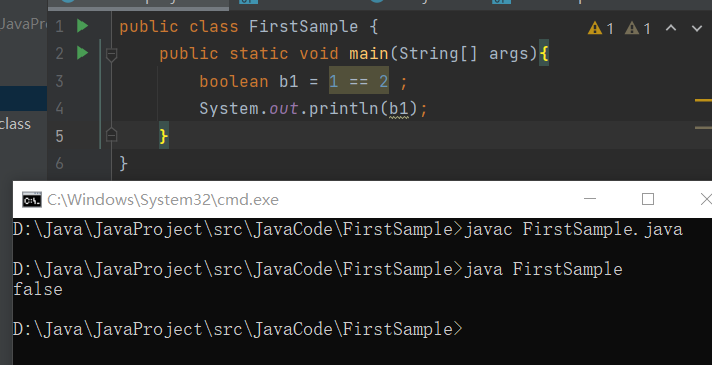Click the String[] args parameter

(x=464, y=54)
